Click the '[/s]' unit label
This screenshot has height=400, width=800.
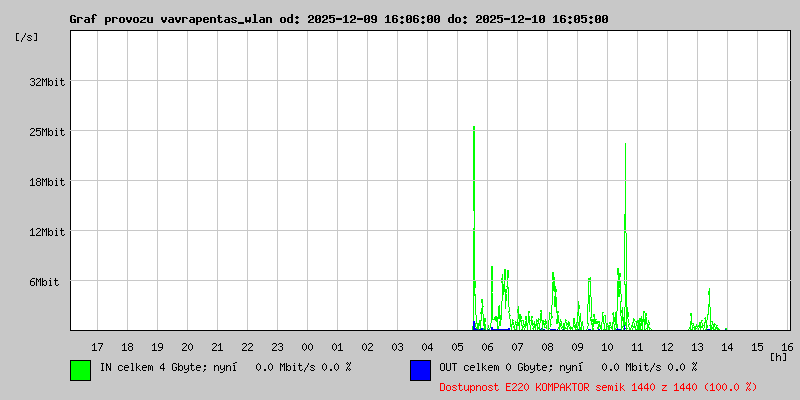27,37
